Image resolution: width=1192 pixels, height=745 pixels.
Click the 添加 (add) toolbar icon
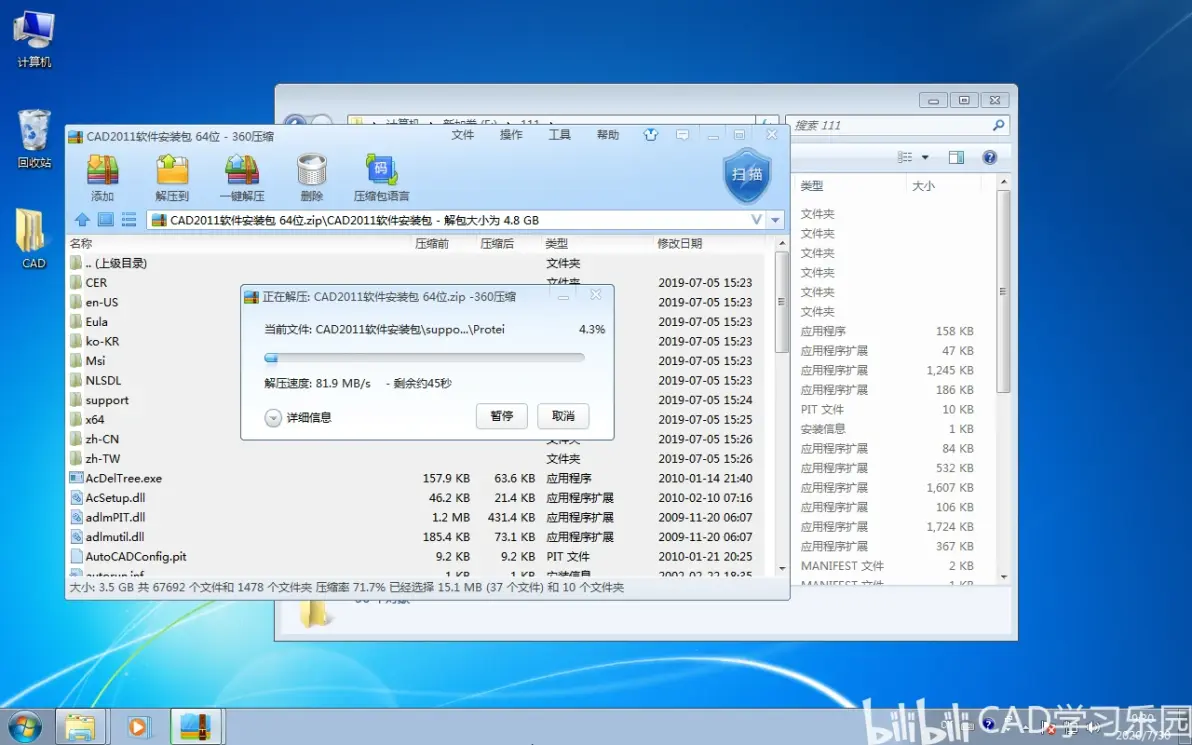click(103, 170)
